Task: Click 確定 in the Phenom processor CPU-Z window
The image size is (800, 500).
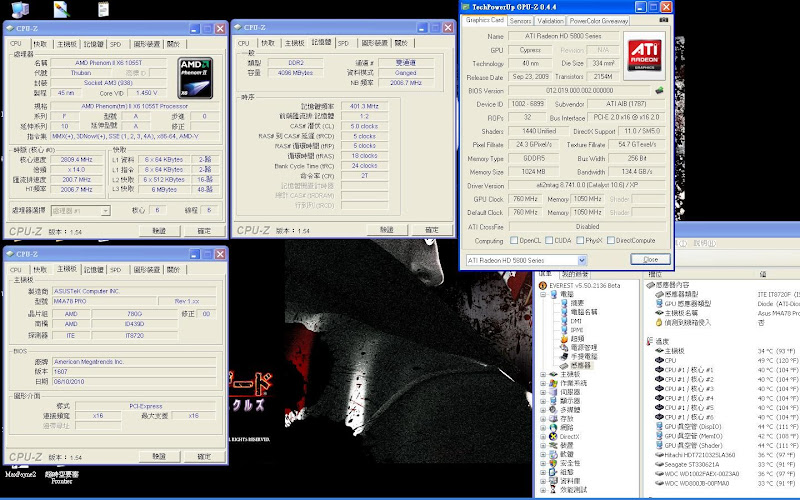Action: [204, 231]
